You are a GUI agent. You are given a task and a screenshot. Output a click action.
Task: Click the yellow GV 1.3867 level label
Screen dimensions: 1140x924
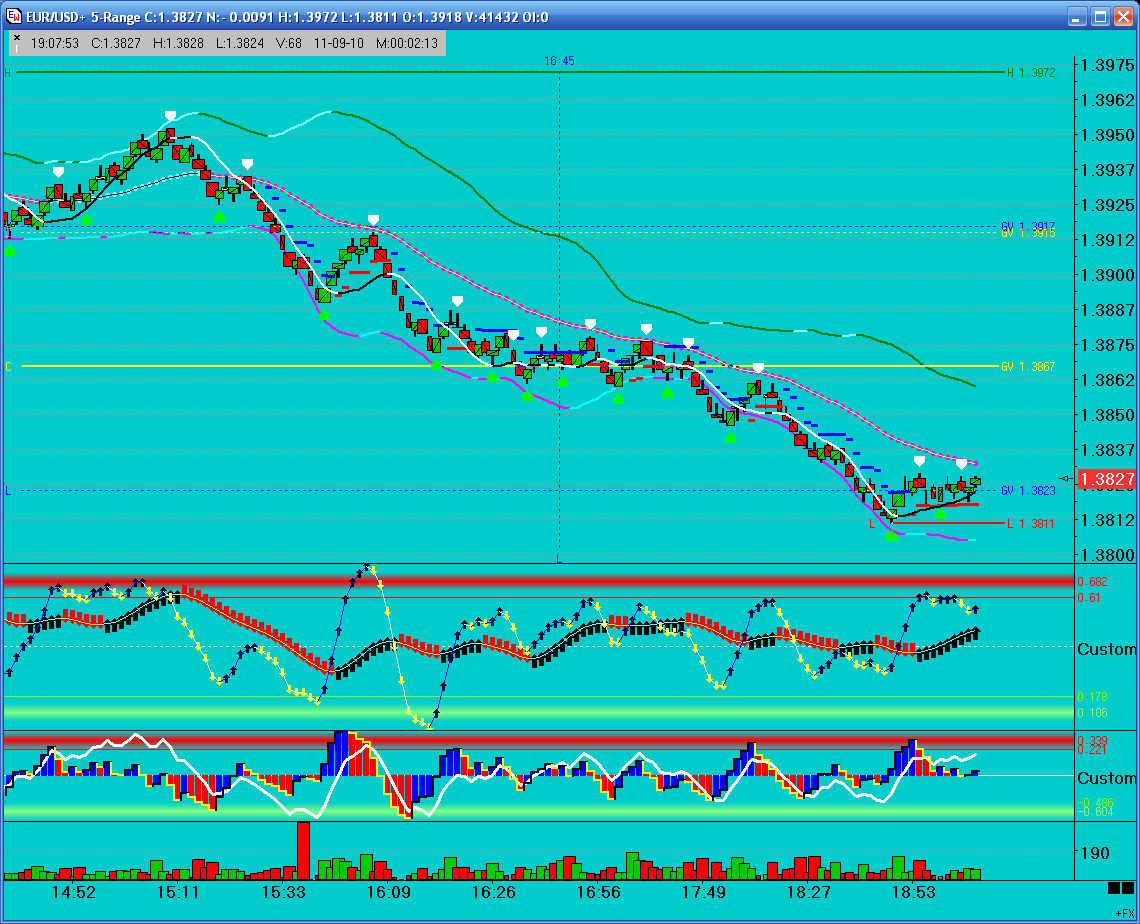coord(1028,366)
